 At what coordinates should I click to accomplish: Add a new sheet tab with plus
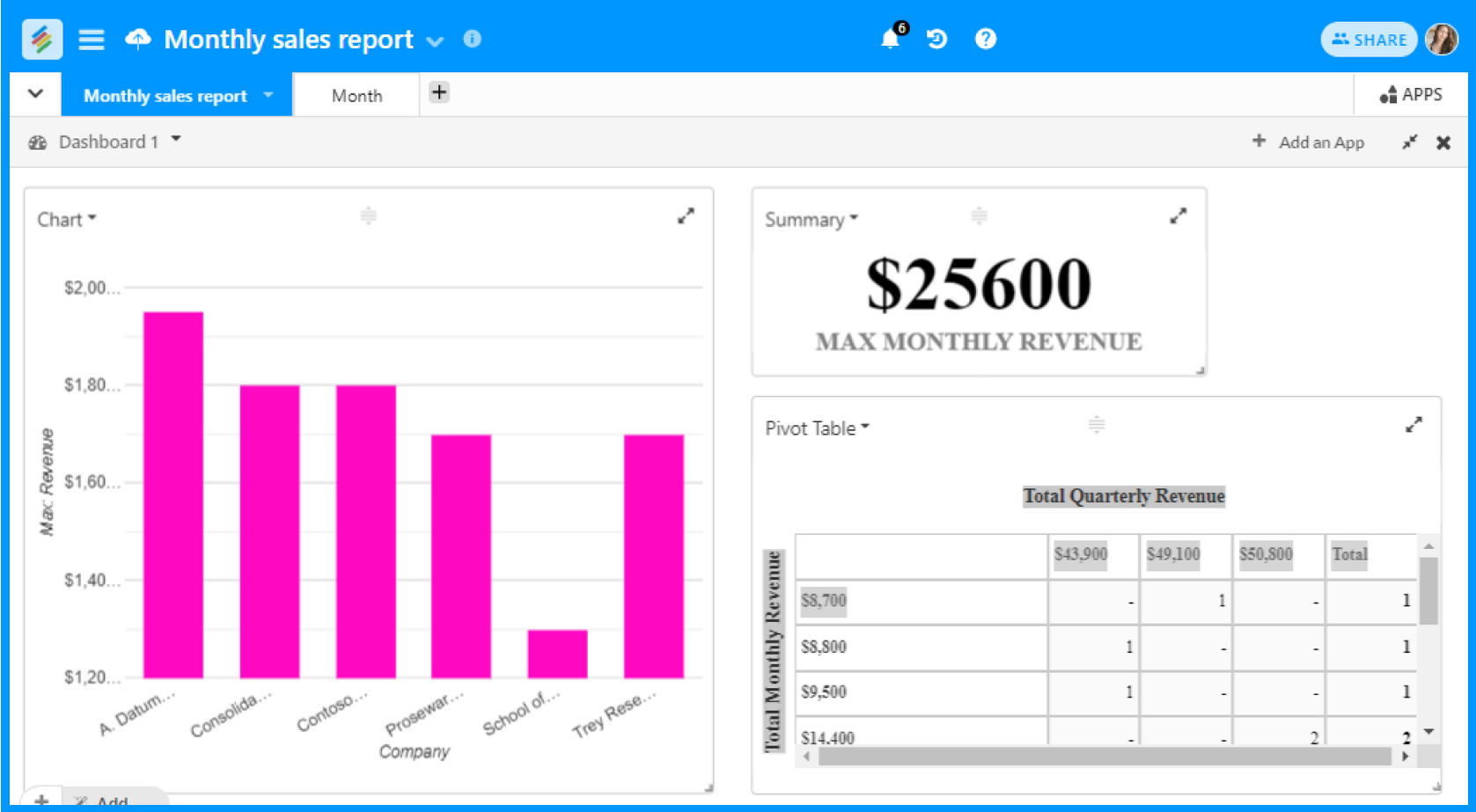pos(439,92)
